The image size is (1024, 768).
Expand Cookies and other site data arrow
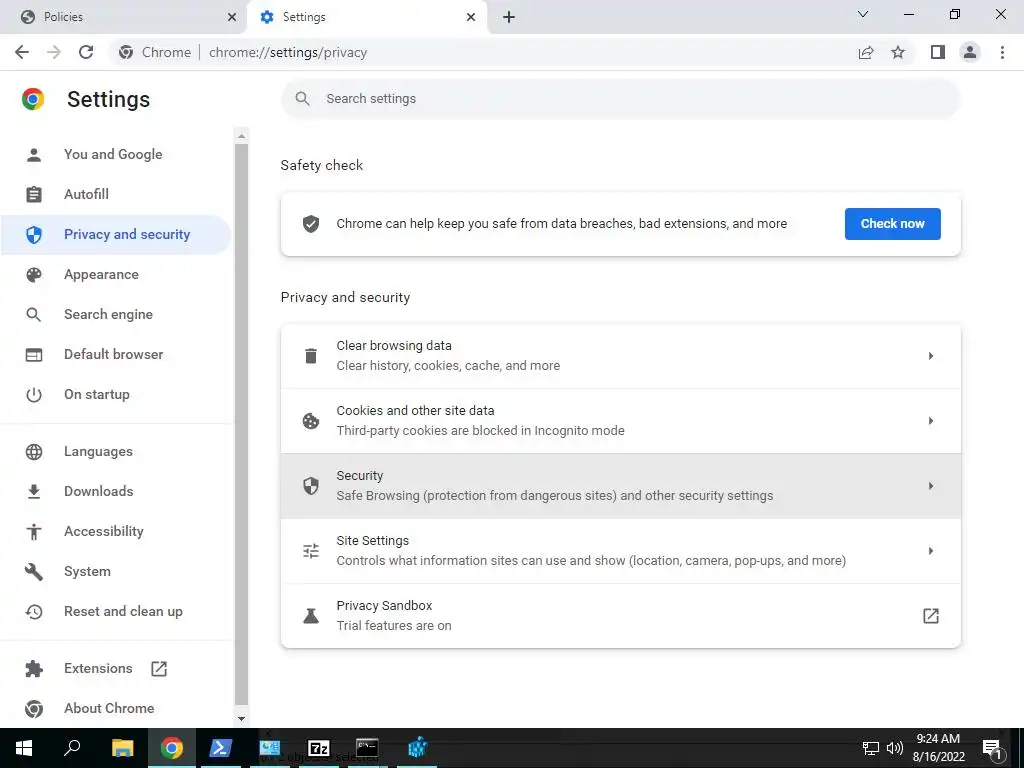click(x=931, y=421)
